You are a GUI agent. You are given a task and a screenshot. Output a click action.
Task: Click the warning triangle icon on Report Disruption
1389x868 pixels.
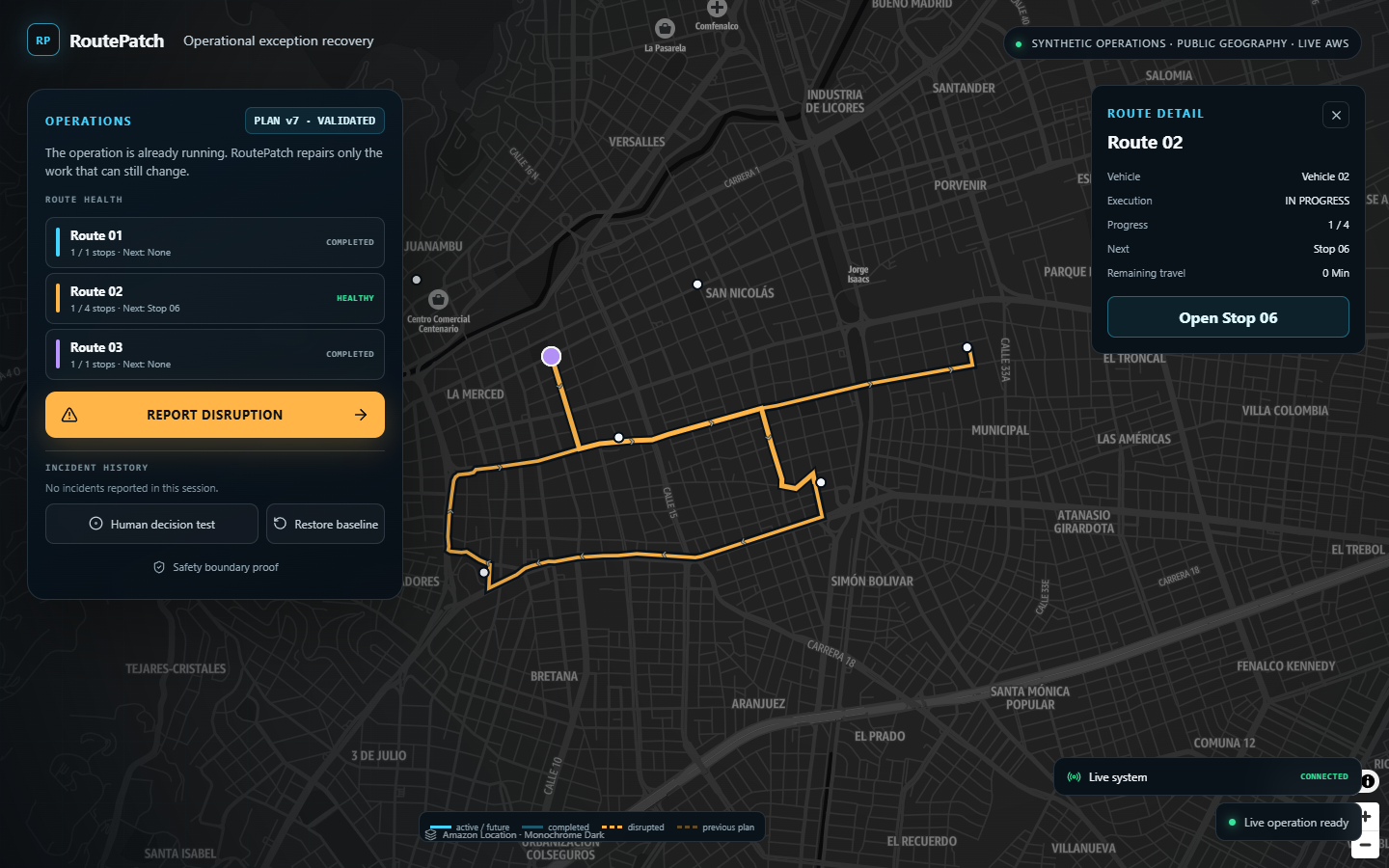(69, 415)
